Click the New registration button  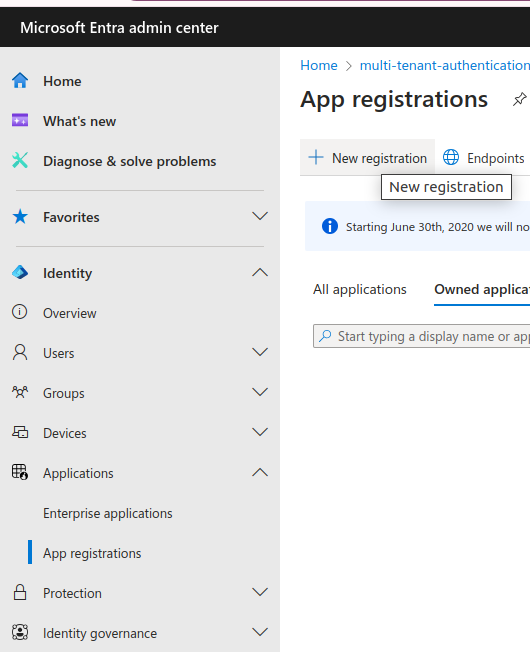point(367,158)
